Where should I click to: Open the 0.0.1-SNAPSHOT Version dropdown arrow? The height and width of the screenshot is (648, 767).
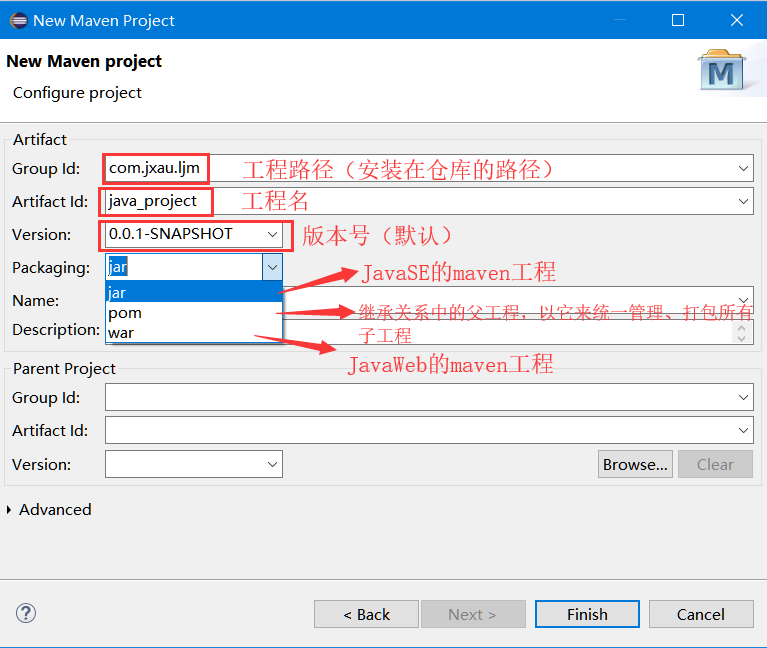click(x=272, y=235)
